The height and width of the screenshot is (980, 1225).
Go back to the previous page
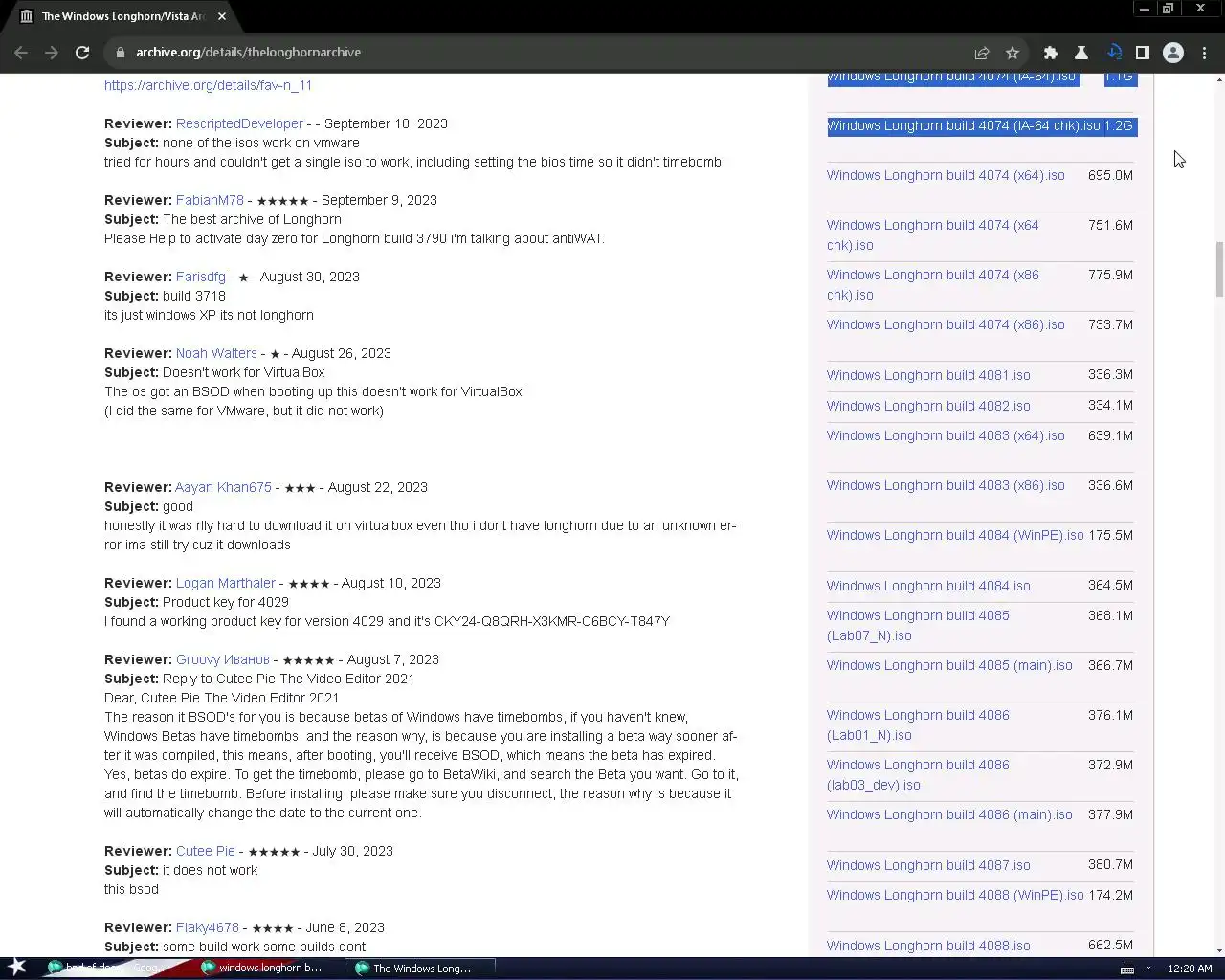(x=21, y=53)
